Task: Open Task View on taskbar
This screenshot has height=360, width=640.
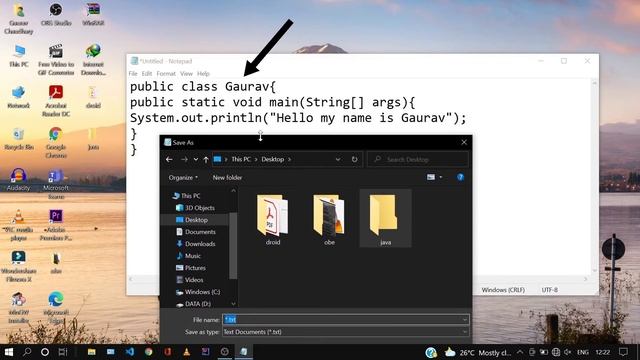Action: [63, 352]
